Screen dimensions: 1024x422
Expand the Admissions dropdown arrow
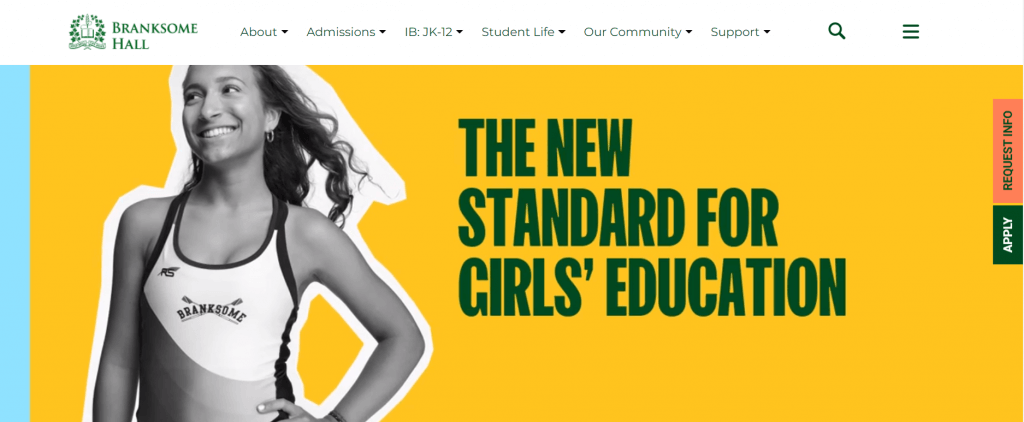(x=383, y=32)
